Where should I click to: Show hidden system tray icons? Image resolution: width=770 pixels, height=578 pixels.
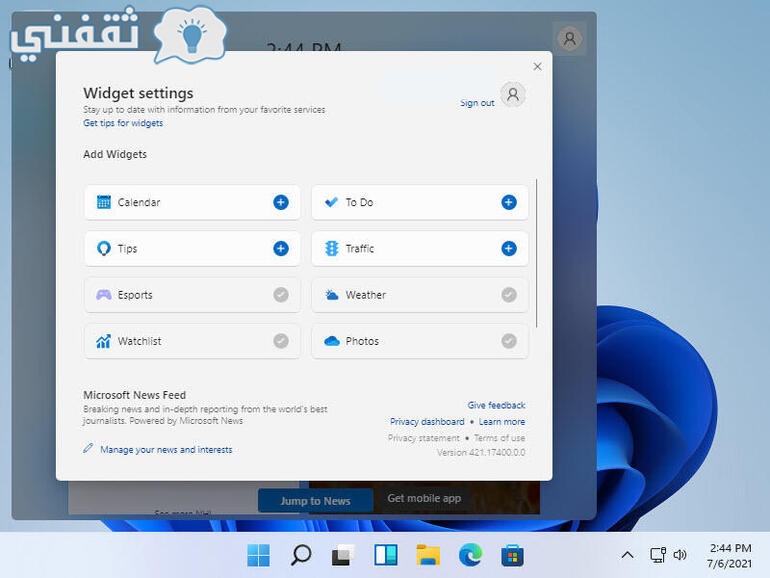pos(627,555)
